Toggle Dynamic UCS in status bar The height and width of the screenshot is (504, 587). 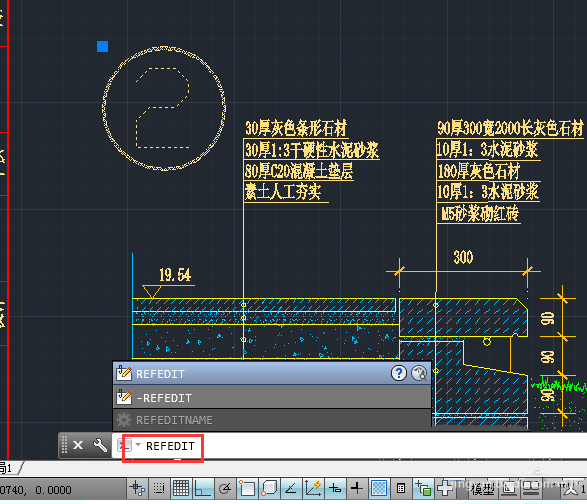pos(313,488)
